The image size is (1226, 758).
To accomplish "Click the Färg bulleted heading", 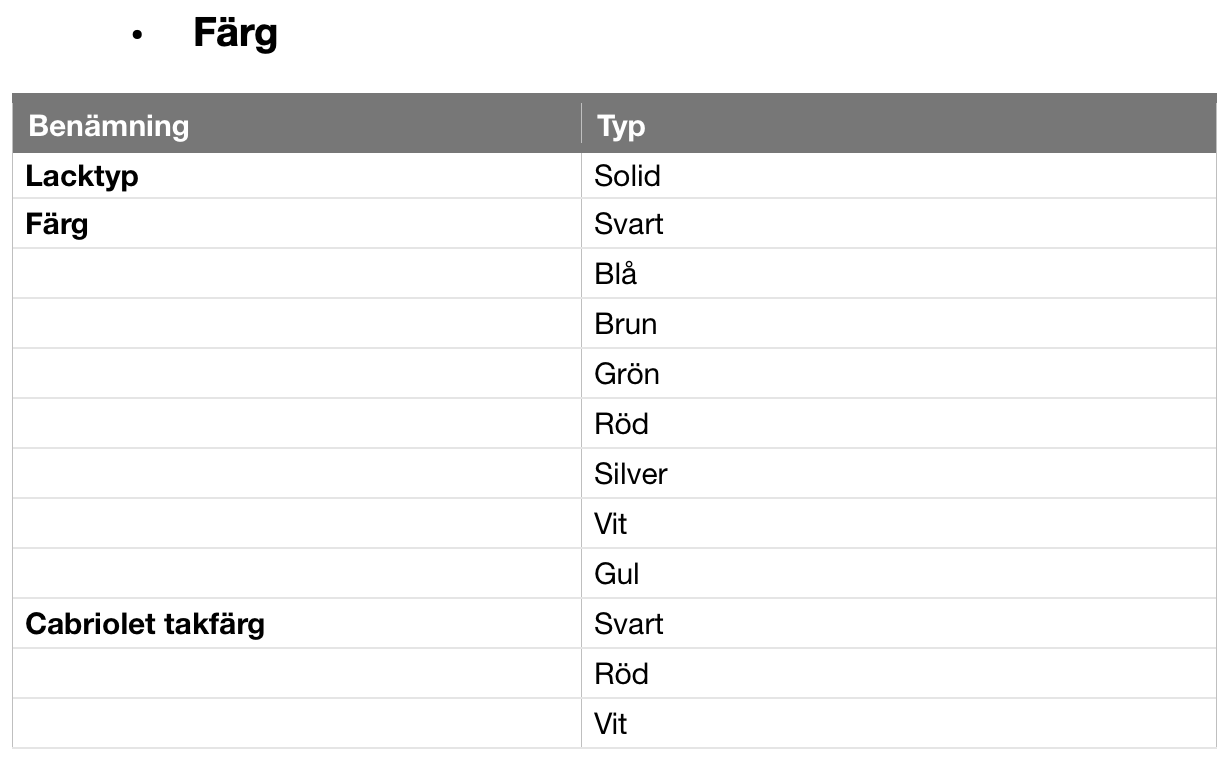I will click(x=235, y=34).
